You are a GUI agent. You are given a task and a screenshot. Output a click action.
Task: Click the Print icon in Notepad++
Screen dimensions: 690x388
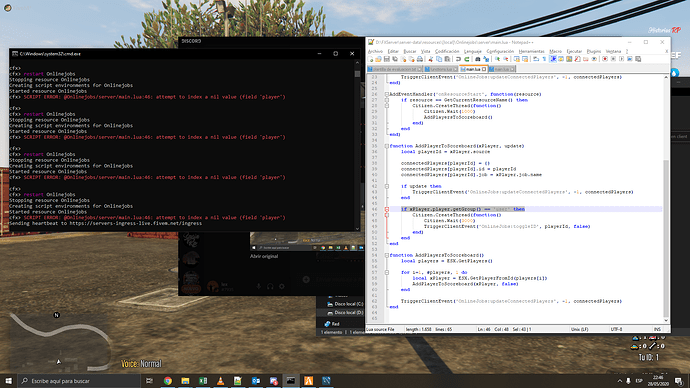[x=419, y=59]
